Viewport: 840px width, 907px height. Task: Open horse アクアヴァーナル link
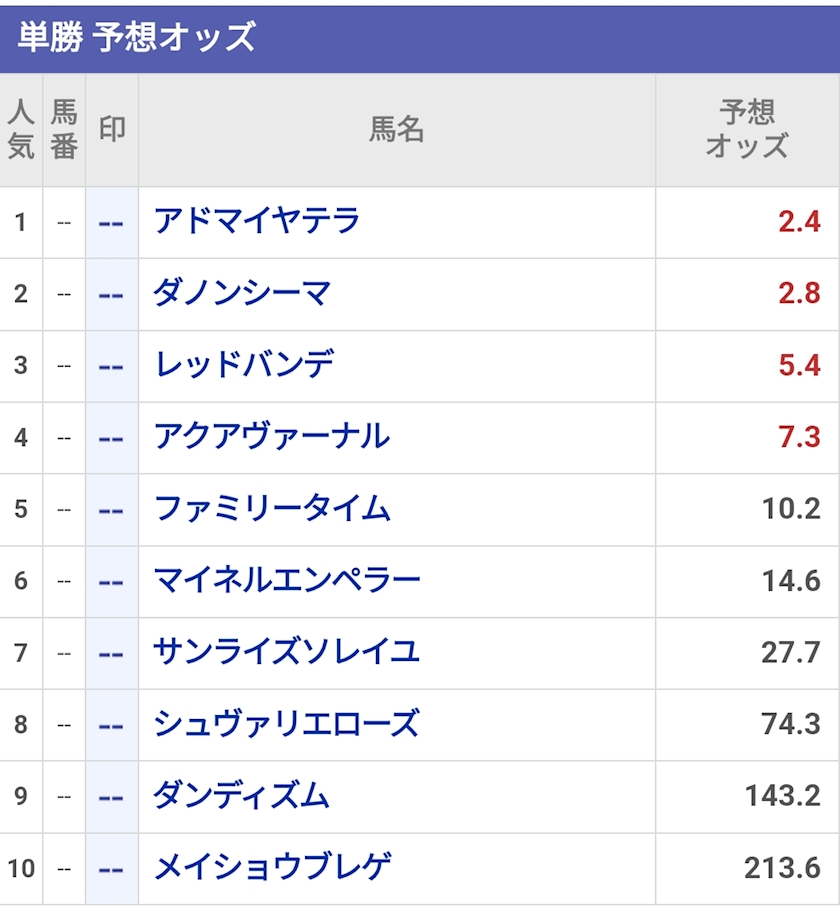(x=272, y=437)
